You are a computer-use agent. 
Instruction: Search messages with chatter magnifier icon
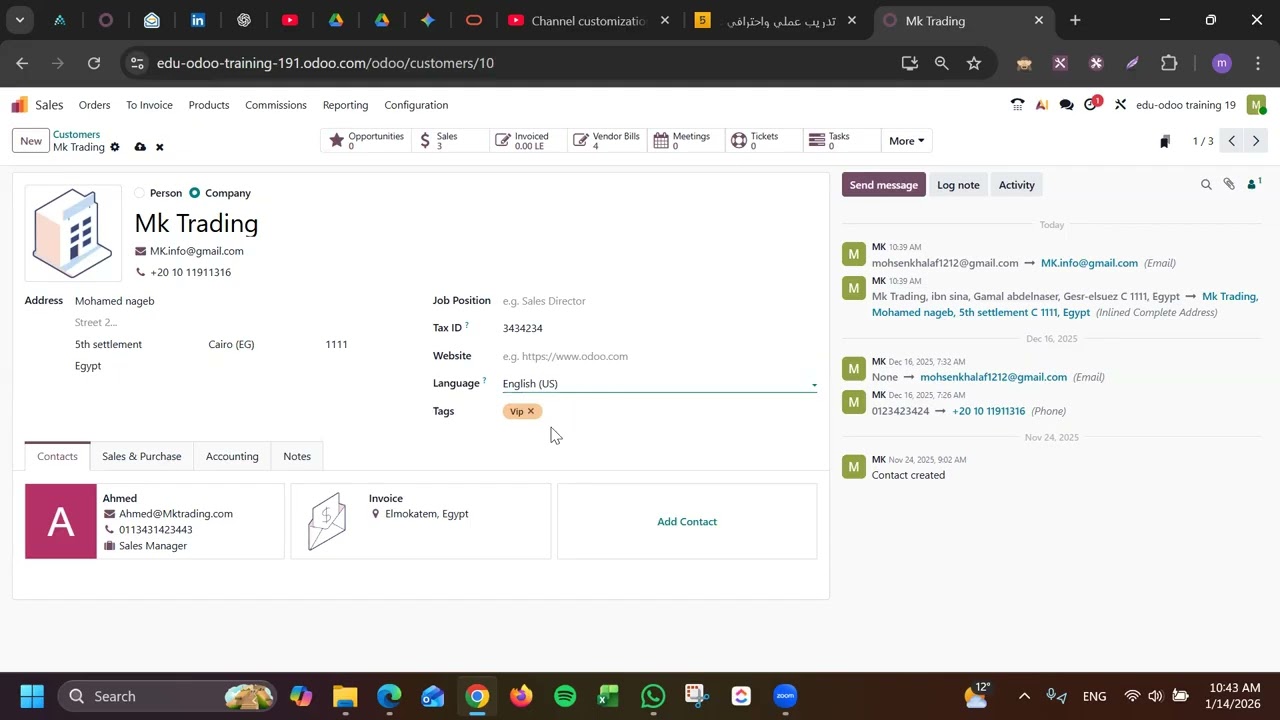pos(1206,185)
